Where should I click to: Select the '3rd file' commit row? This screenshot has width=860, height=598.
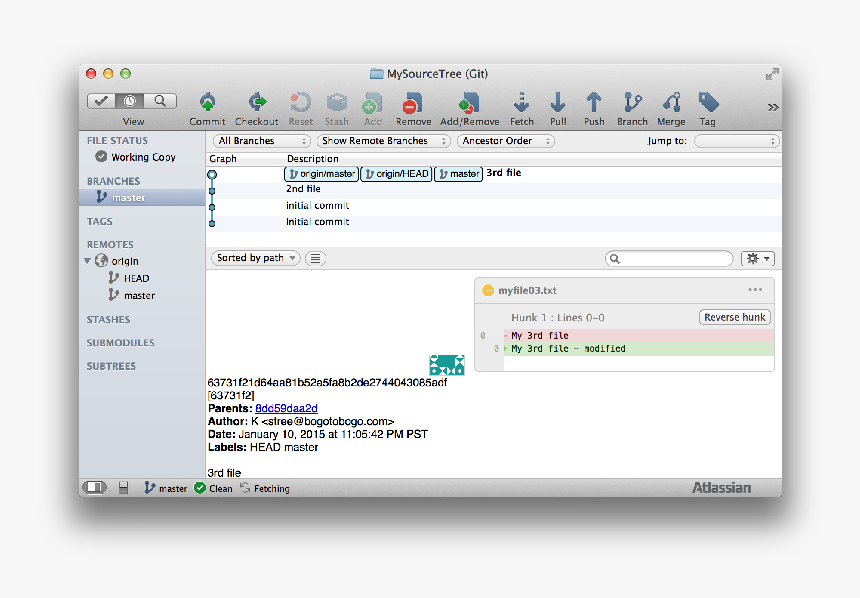point(494,174)
